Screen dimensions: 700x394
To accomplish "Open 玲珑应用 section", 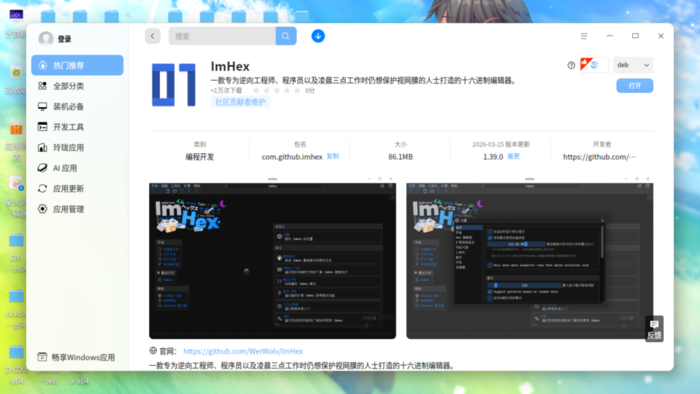I will [77, 147].
